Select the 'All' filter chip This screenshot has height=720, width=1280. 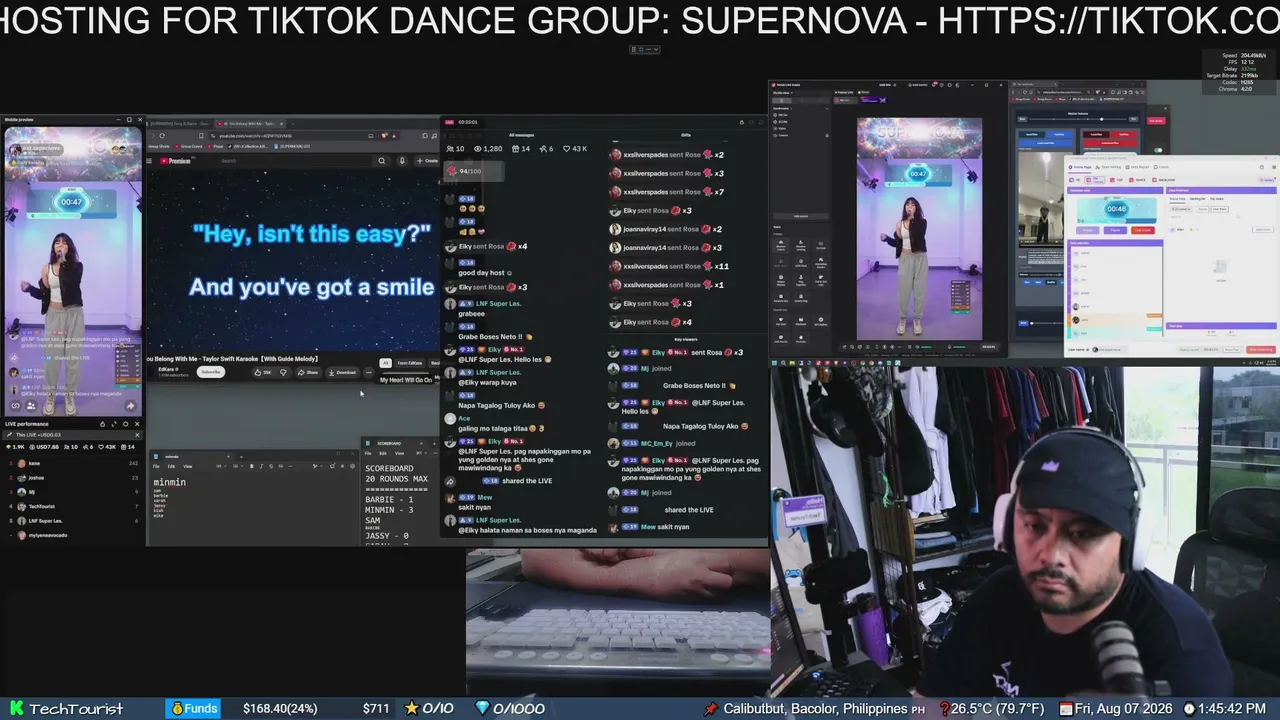tap(385, 363)
